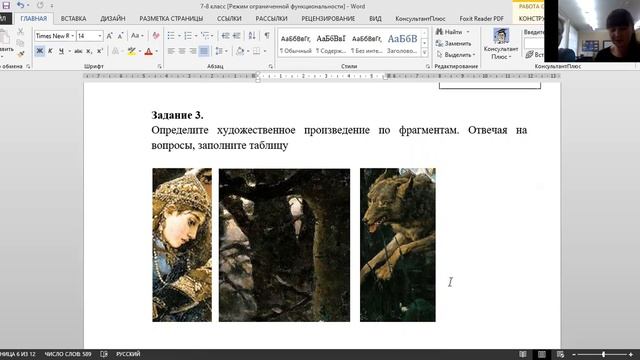Expand the styles gallery more arrow
The width and height of the screenshot is (640, 360).
pyautogui.click(x=424, y=53)
